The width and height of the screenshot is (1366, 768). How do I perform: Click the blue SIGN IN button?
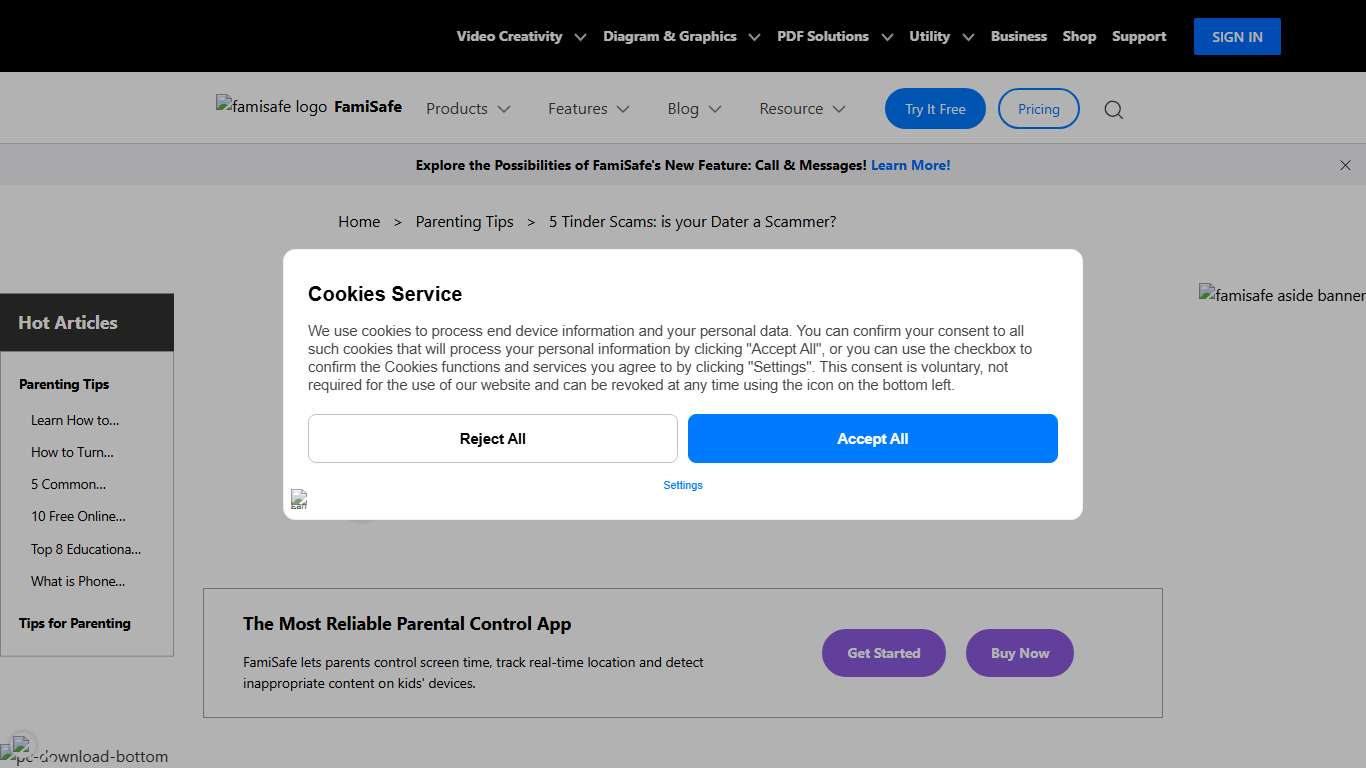point(1237,37)
